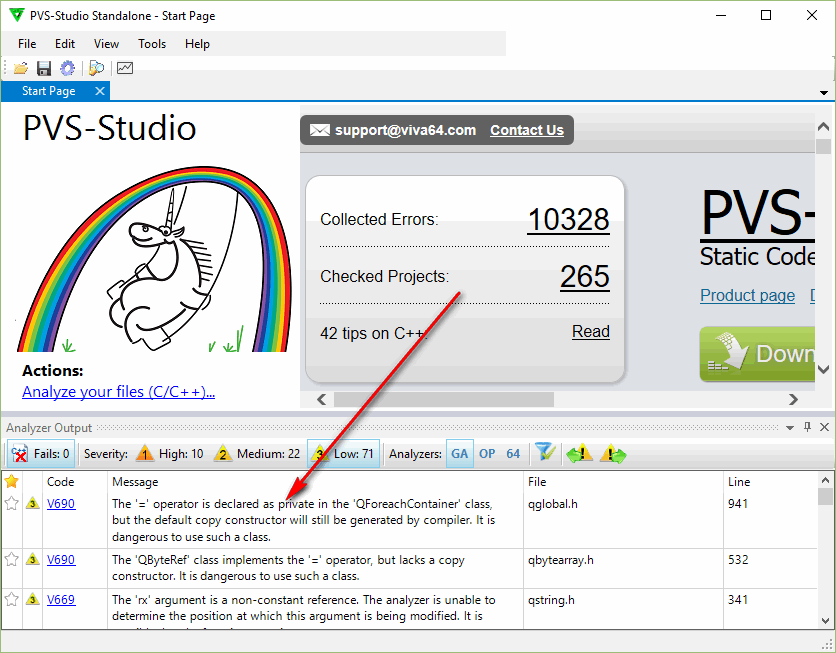The width and height of the screenshot is (836, 653).
Task: Click warning level icon in qglobal.h row
Action: [x=33, y=504]
